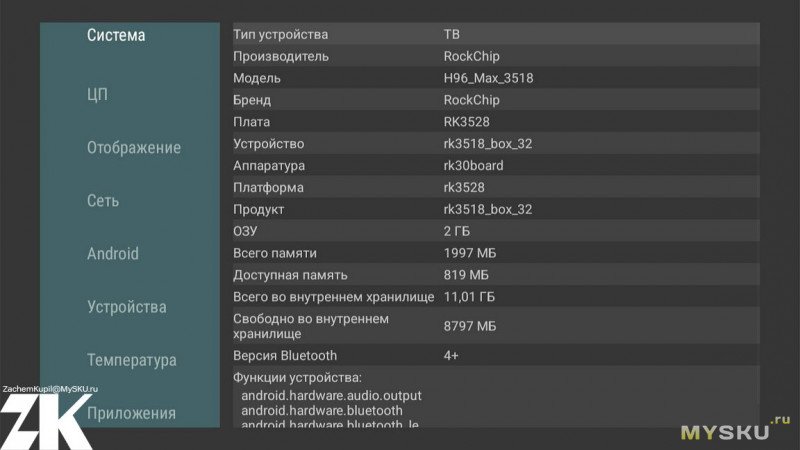The height and width of the screenshot is (450, 800).
Task: Click the Версия Bluetooth row
Action: [x=495, y=355]
